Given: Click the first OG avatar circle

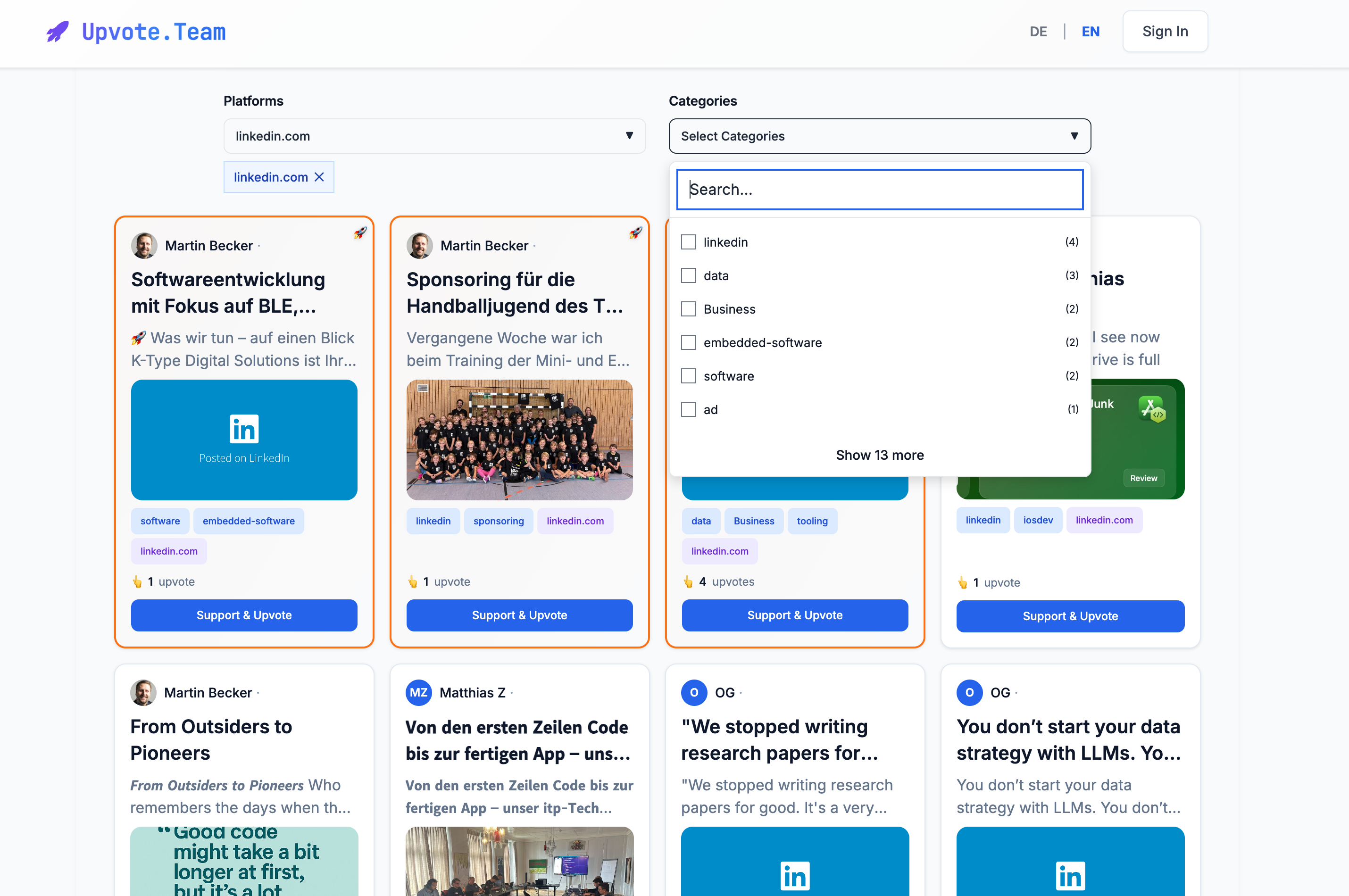Looking at the screenshot, I should pyautogui.click(x=694, y=693).
